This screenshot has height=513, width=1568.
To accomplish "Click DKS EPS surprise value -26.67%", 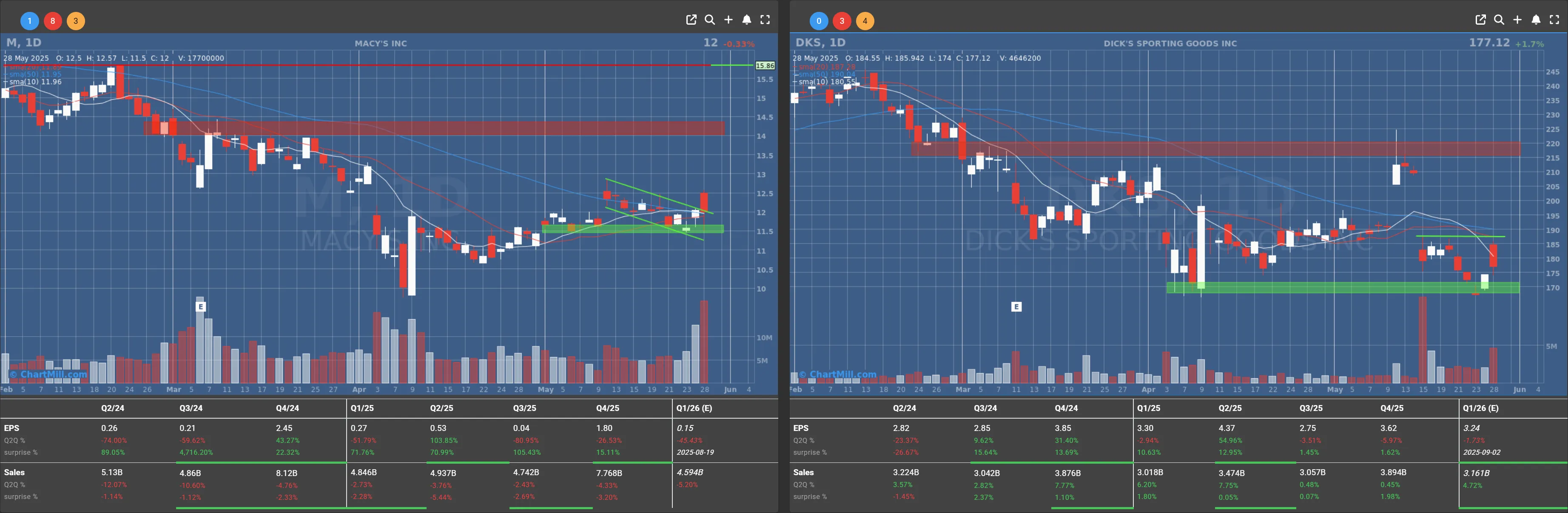I will coord(906,453).
